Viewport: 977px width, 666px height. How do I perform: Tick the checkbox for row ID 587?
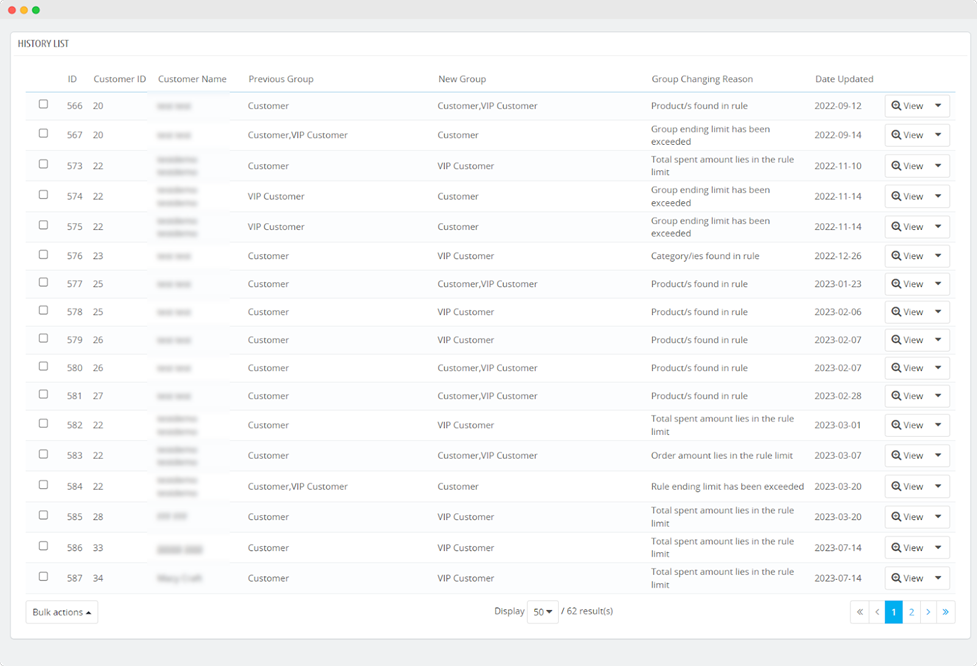(x=43, y=576)
